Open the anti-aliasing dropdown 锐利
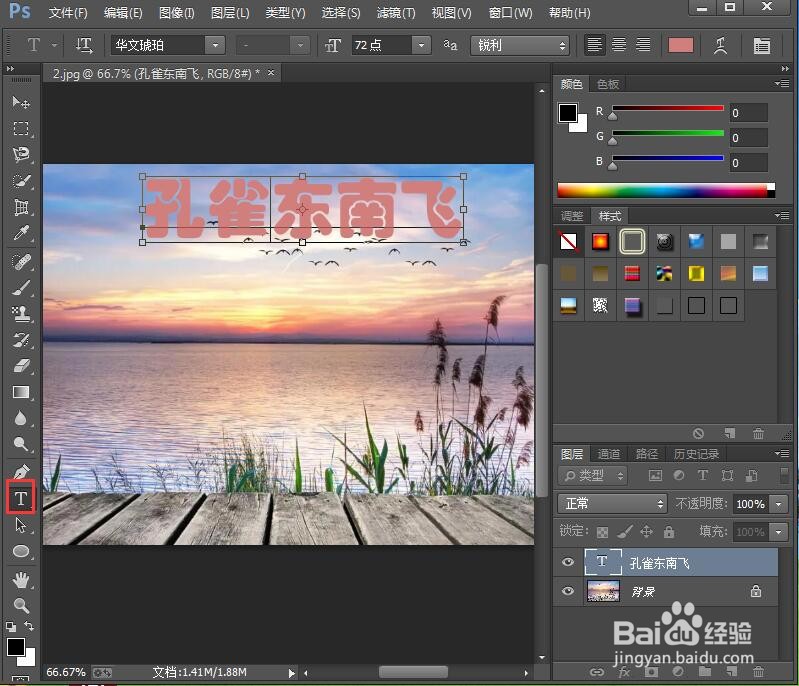799x686 pixels. (520, 45)
